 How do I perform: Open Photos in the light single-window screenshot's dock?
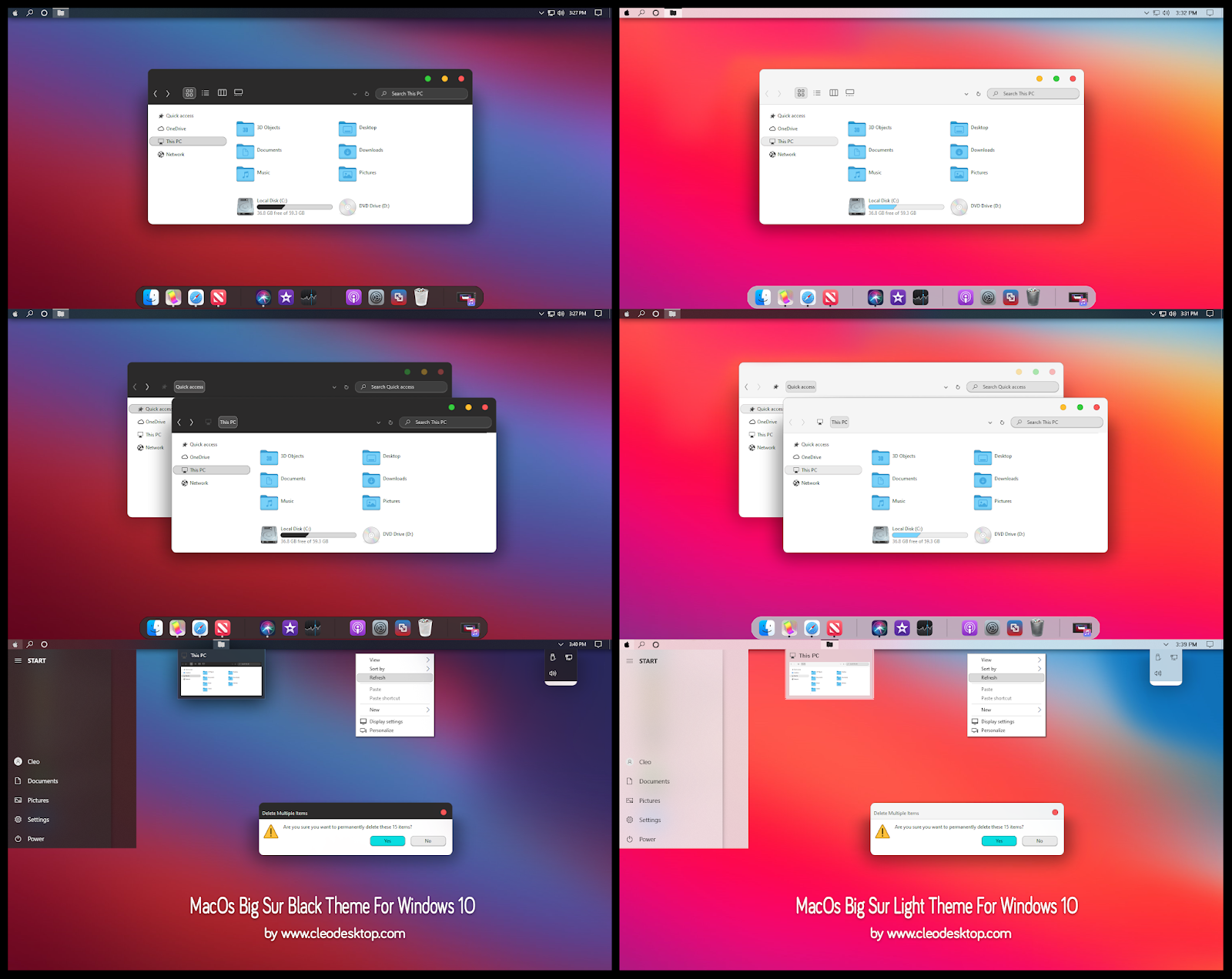tap(785, 297)
